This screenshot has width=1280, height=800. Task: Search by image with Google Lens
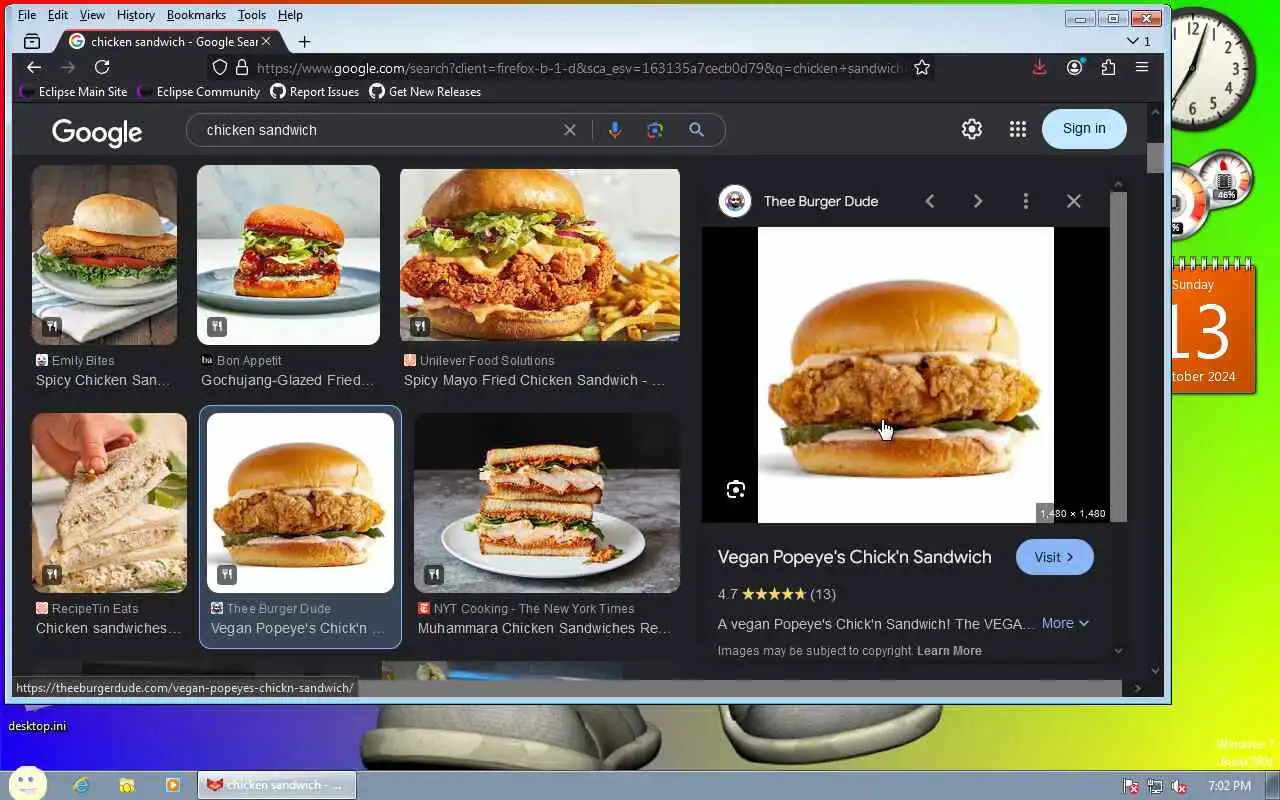click(655, 130)
